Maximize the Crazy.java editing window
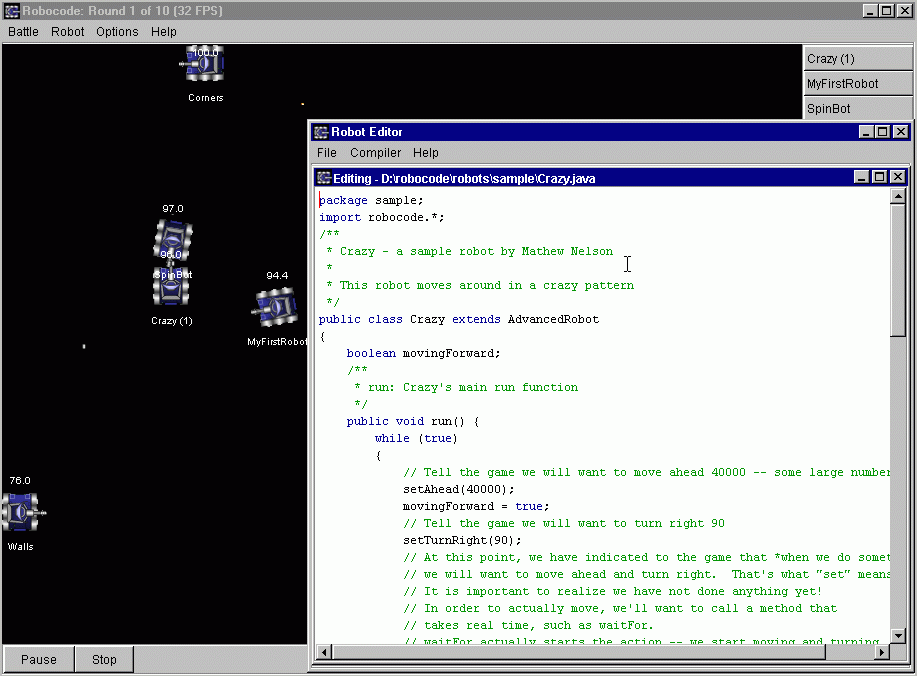917x676 pixels. coord(880,177)
